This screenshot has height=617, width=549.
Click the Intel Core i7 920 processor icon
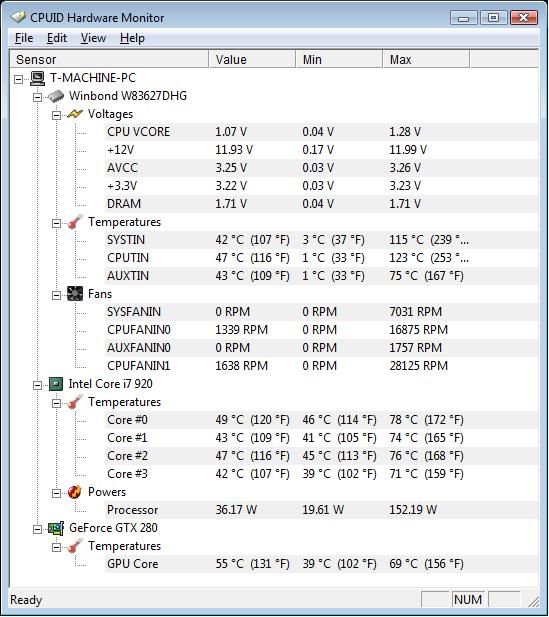point(56,384)
